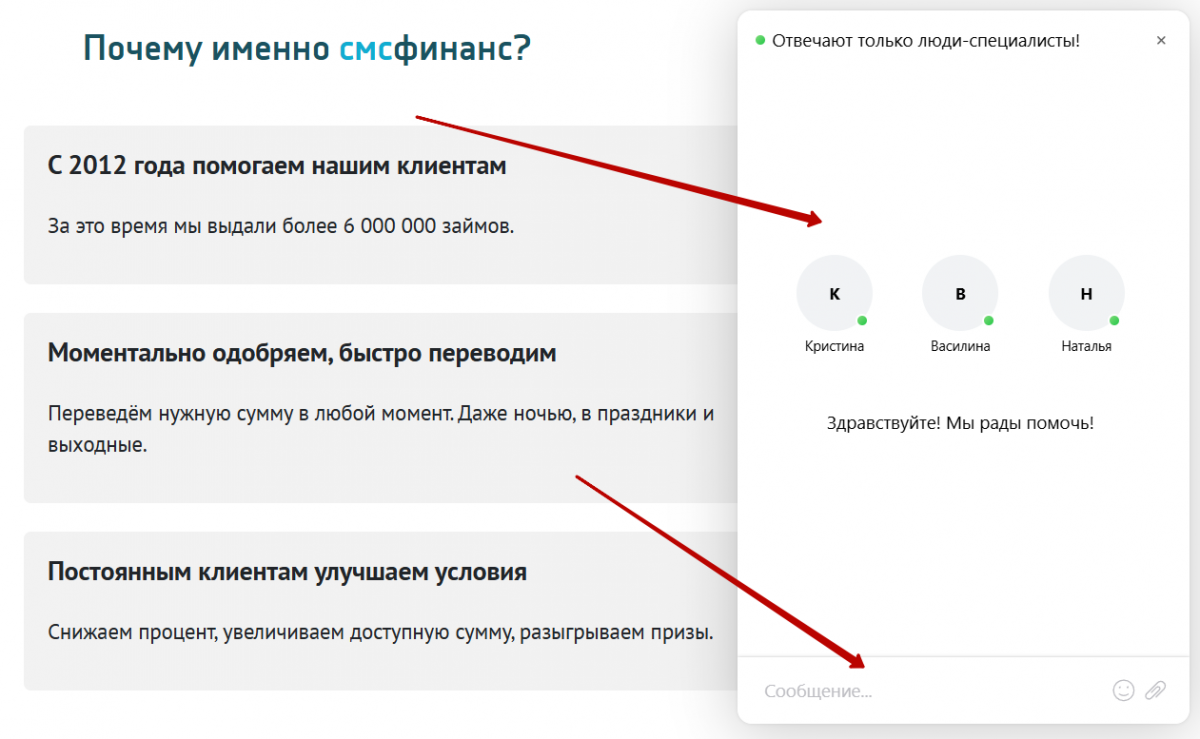Click the name label Кристина
1200x739 pixels.
point(834,347)
